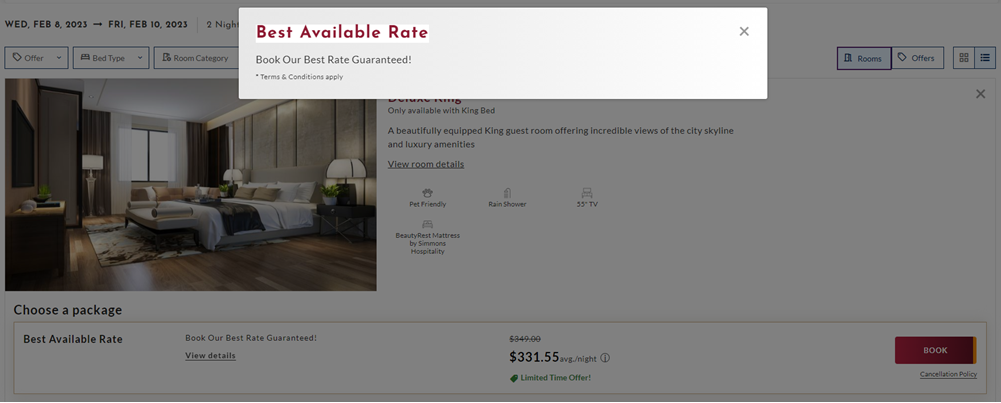Click the BeautyRest Mattress amenity icon
The image size is (1001, 403).
coord(427,224)
